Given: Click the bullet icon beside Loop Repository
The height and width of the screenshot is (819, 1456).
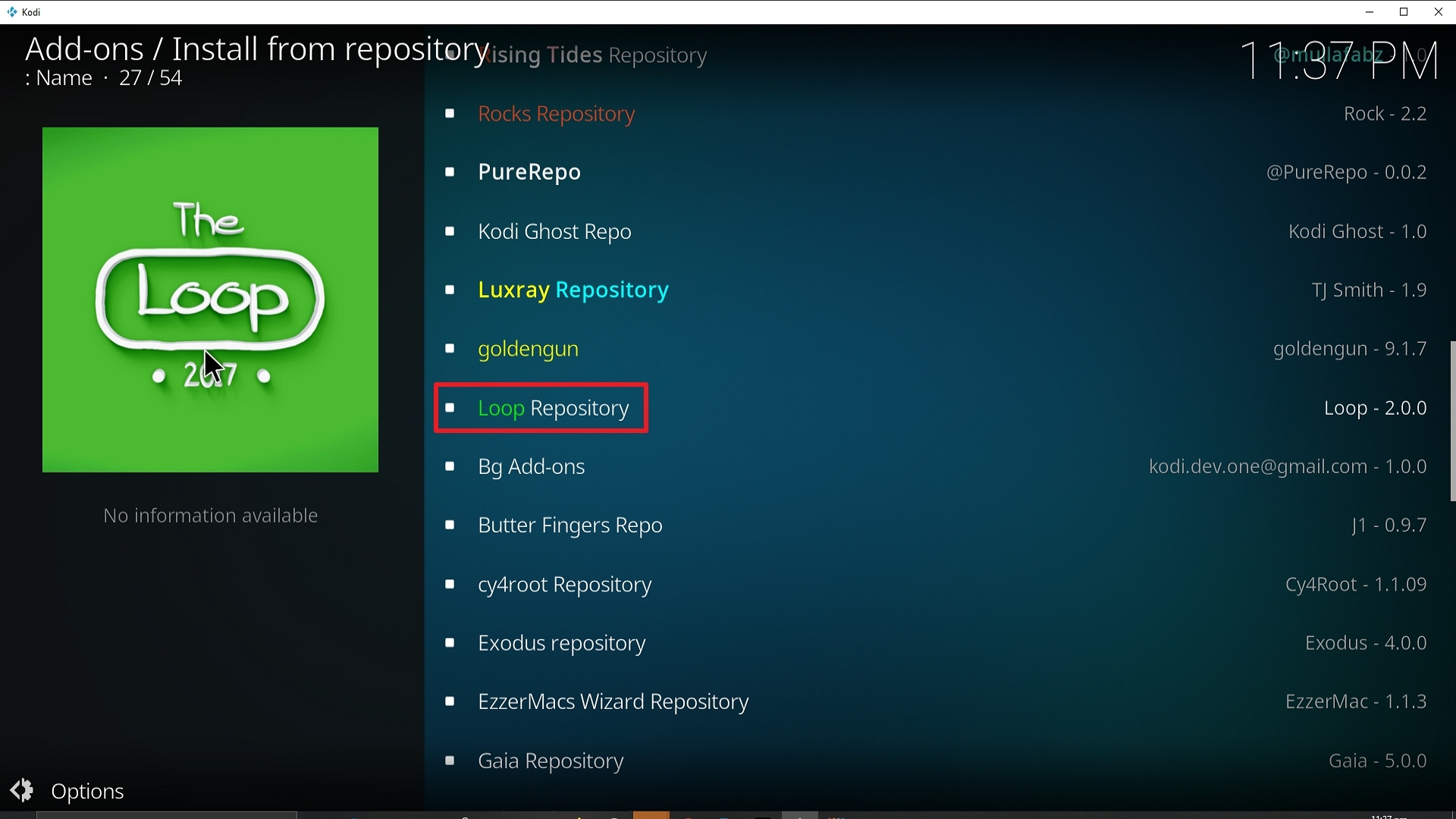Looking at the screenshot, I should pyautogui.click(x=450, y=408).
